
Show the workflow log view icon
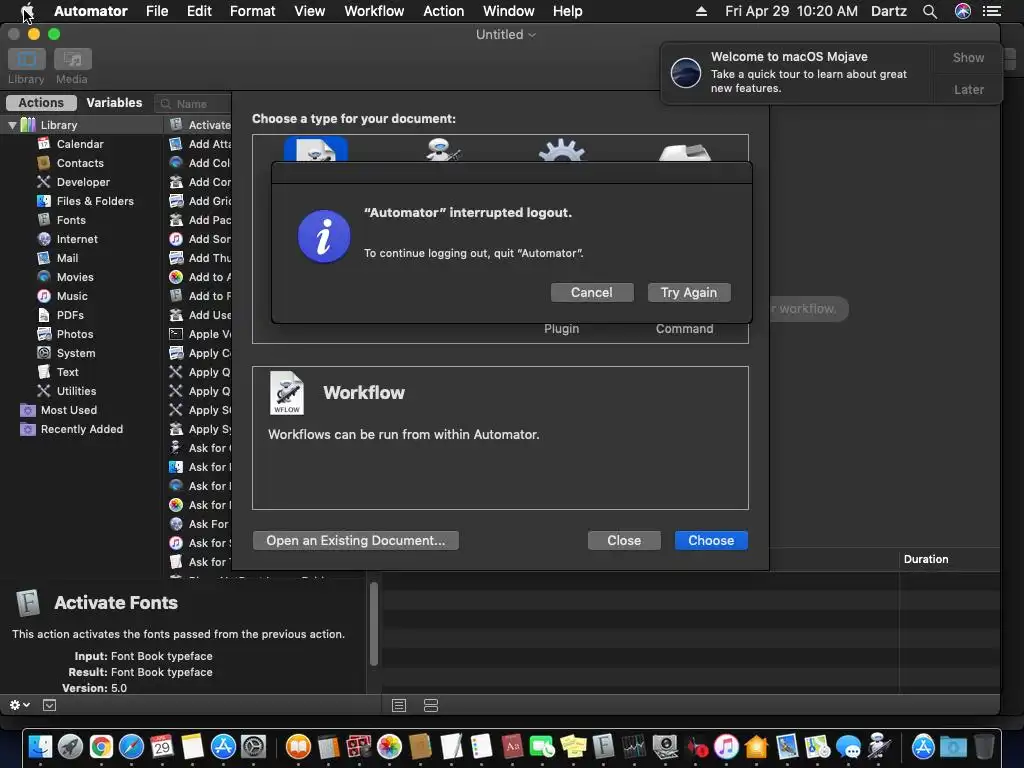pyautogui.click(x=399, y=705)
